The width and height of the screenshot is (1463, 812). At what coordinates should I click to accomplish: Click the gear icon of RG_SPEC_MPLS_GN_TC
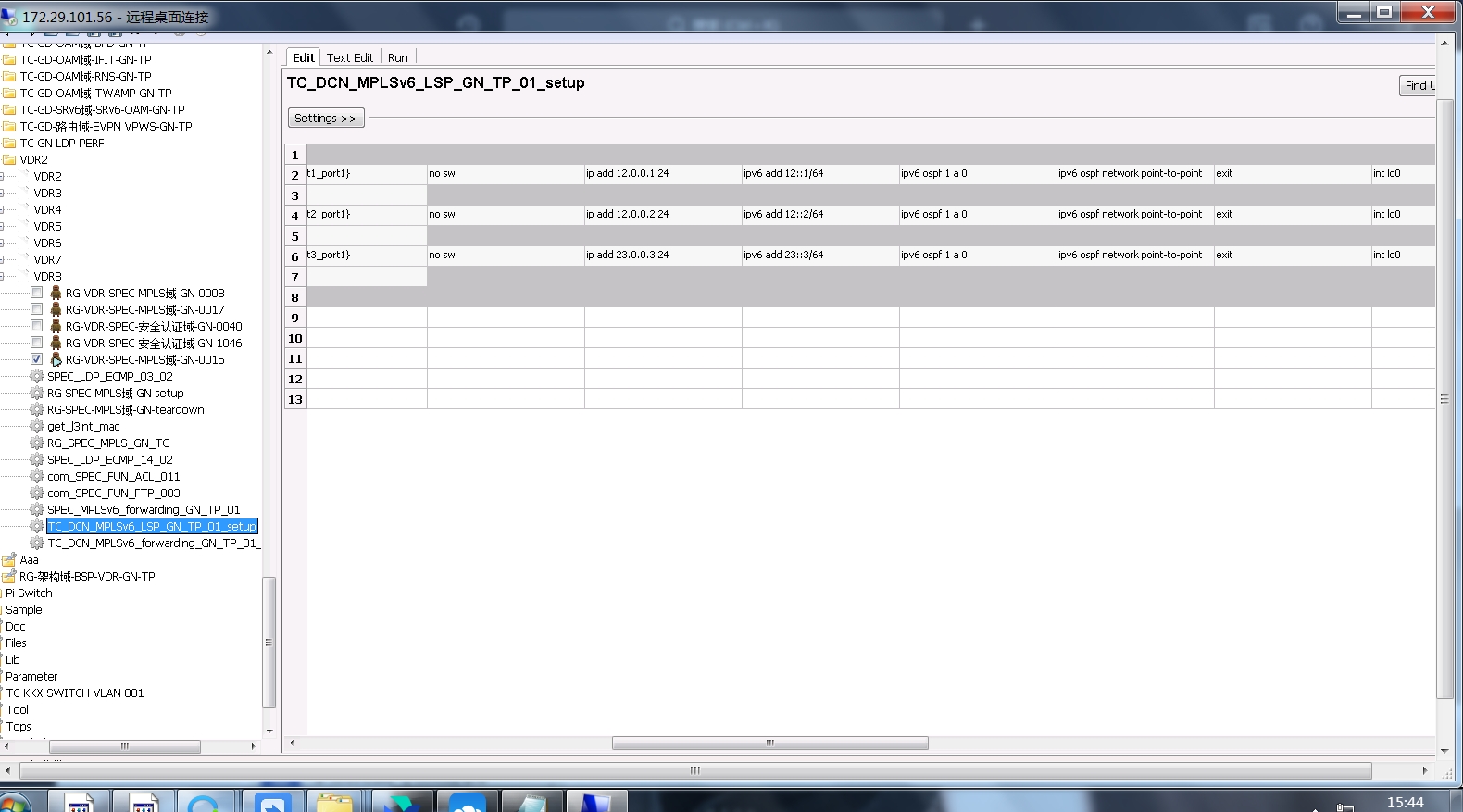point(37,443)
